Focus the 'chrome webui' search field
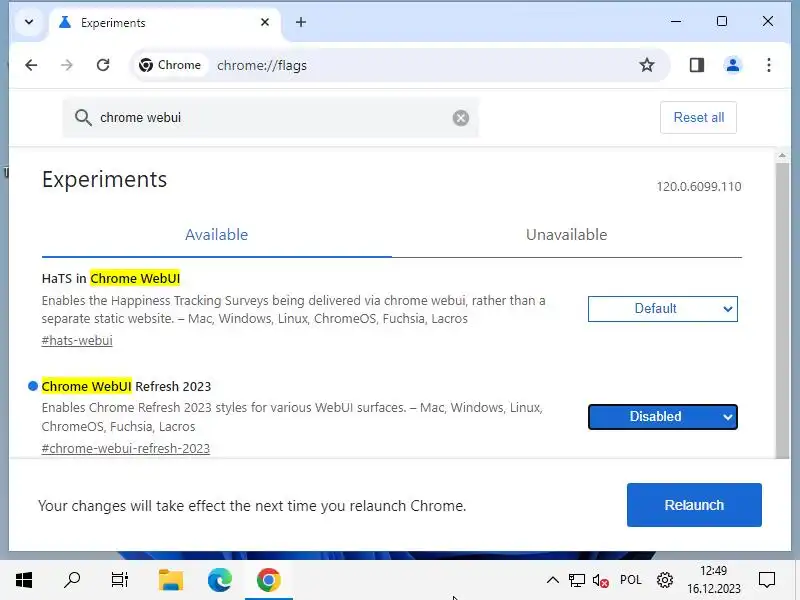Viewport: 800px width, 600px height. coord(270,118)
